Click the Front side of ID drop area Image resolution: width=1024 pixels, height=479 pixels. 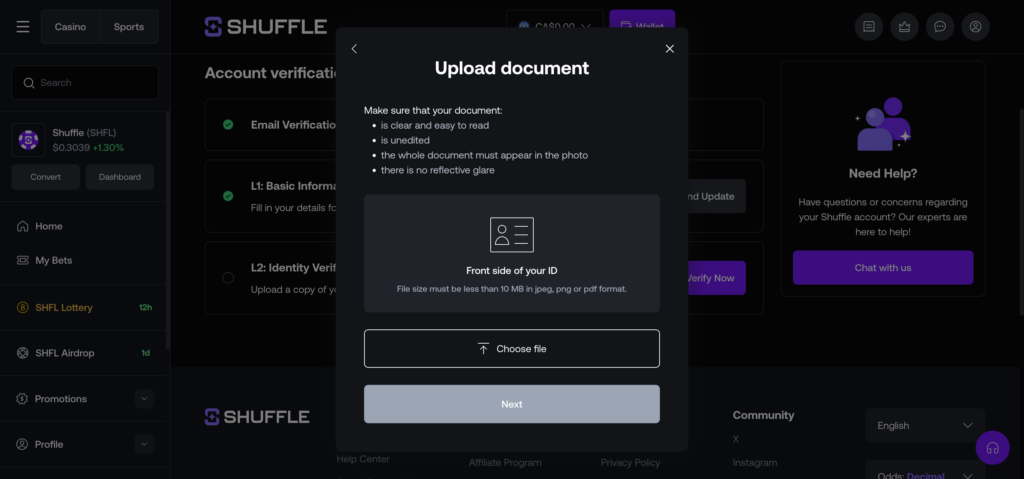512,253
